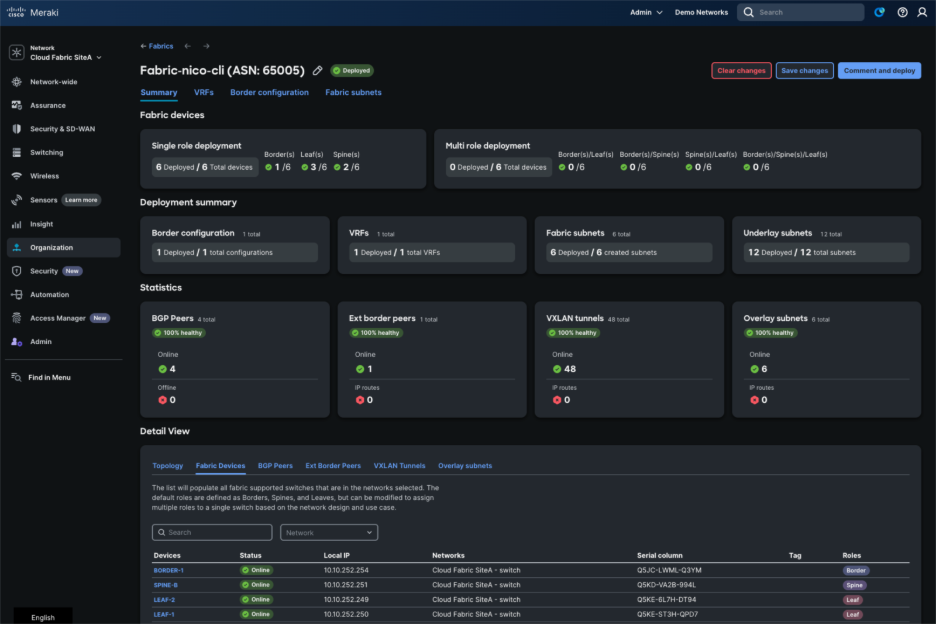Open the user profile icon
936x624 pixels.
pyautogui.click(x=922, y=12)
